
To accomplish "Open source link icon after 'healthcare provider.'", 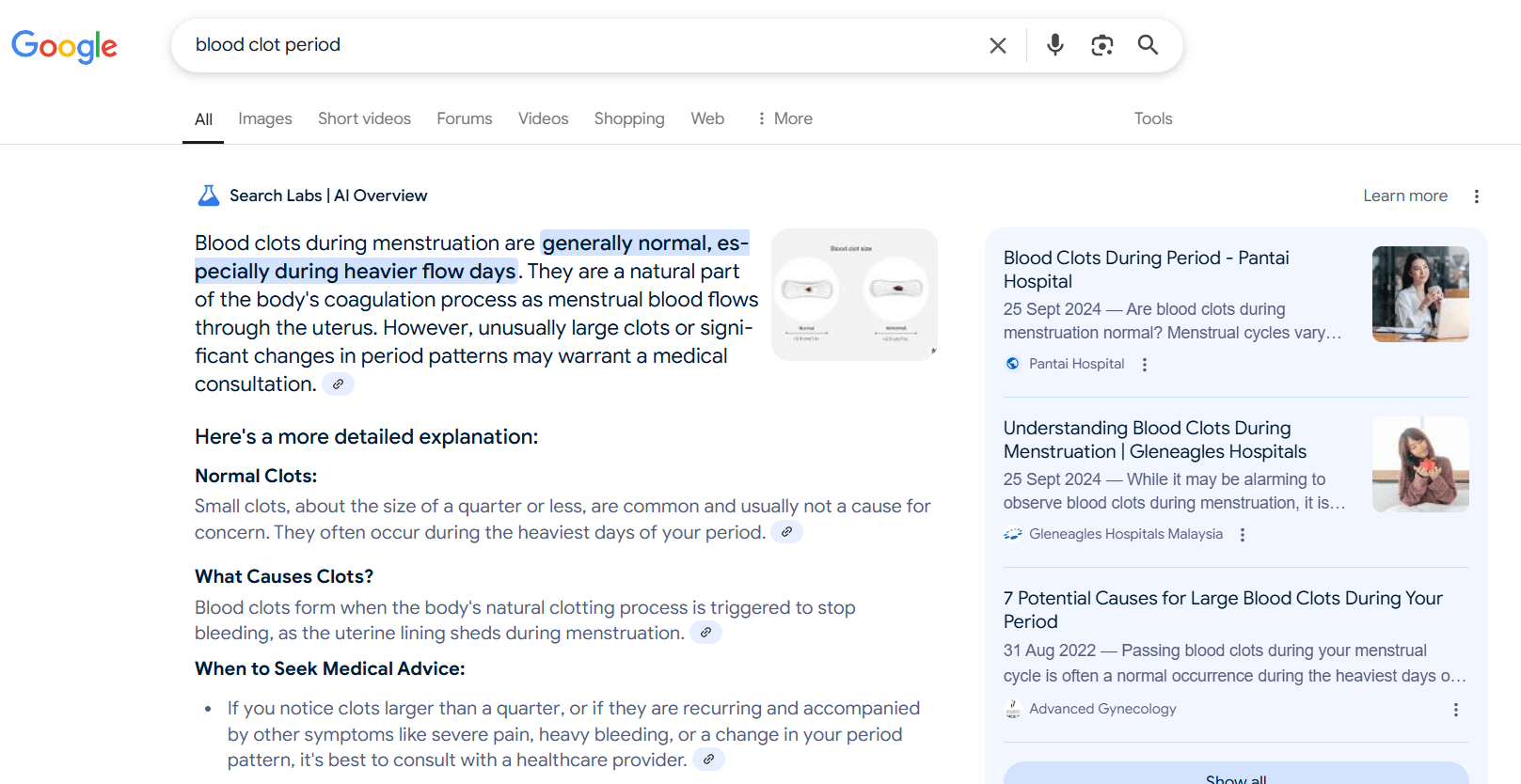I will [708, 760].
